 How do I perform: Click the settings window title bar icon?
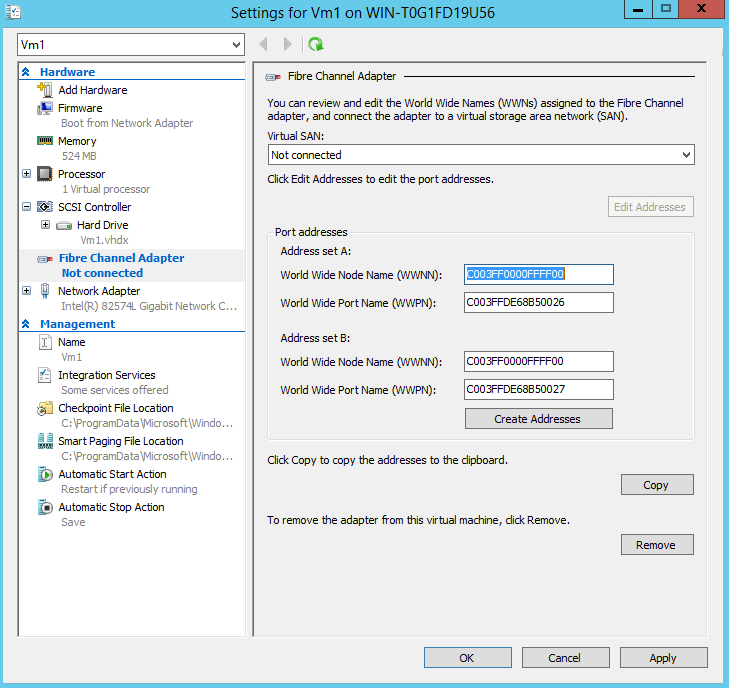pyautogui.click(x=13, y=12)
